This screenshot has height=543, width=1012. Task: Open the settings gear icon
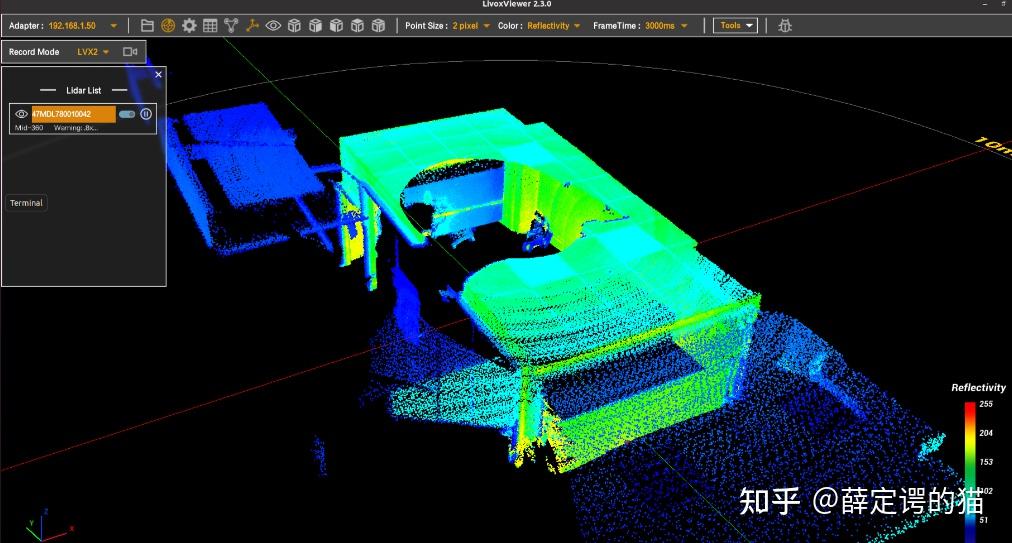189,25
